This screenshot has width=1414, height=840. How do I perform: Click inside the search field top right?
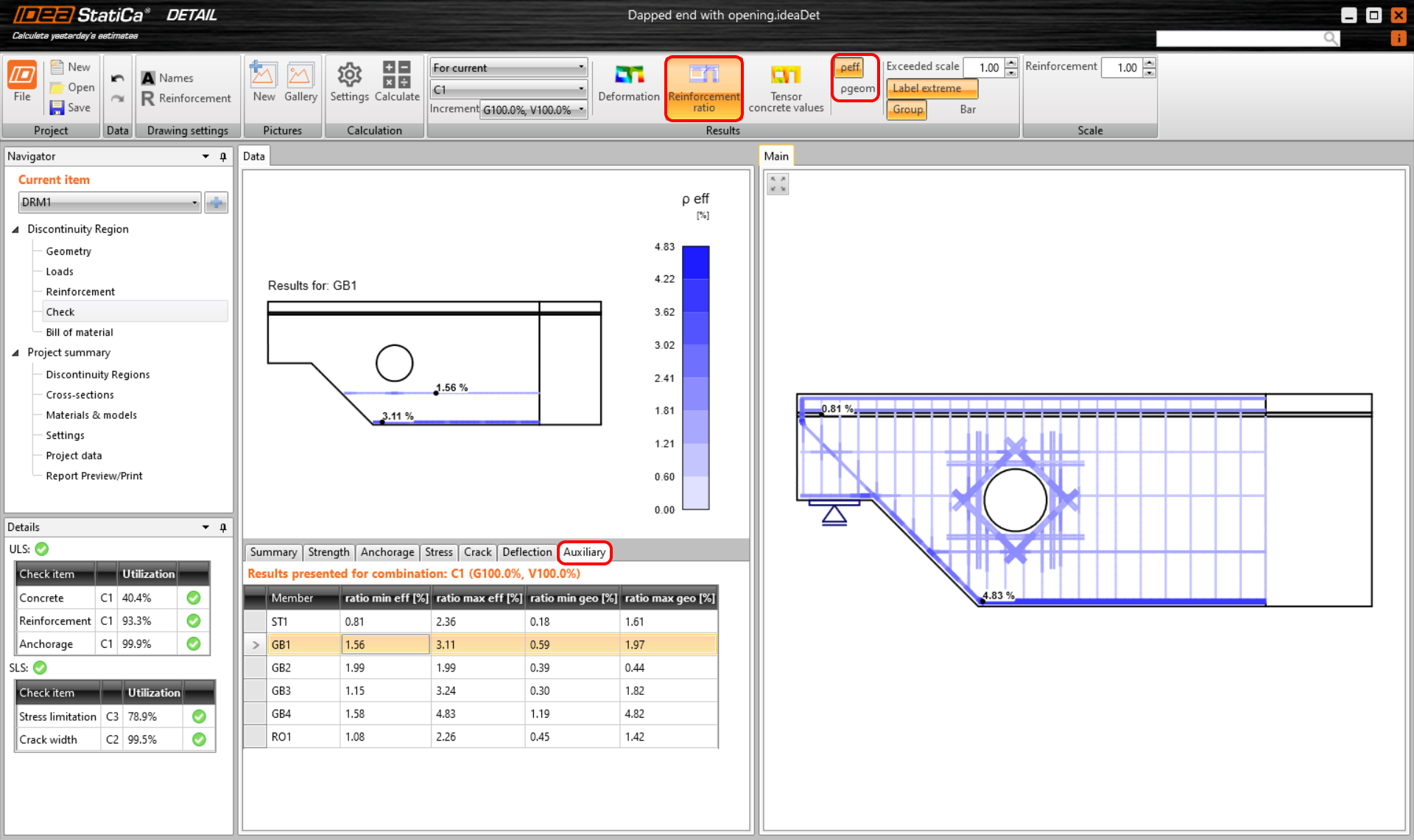[1245, 38]
